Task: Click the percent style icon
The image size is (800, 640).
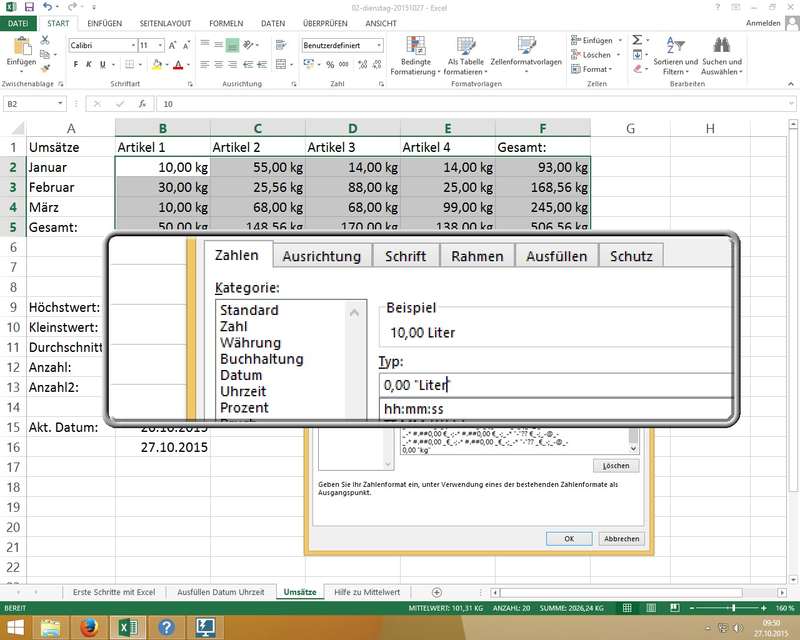Action: 330,64
